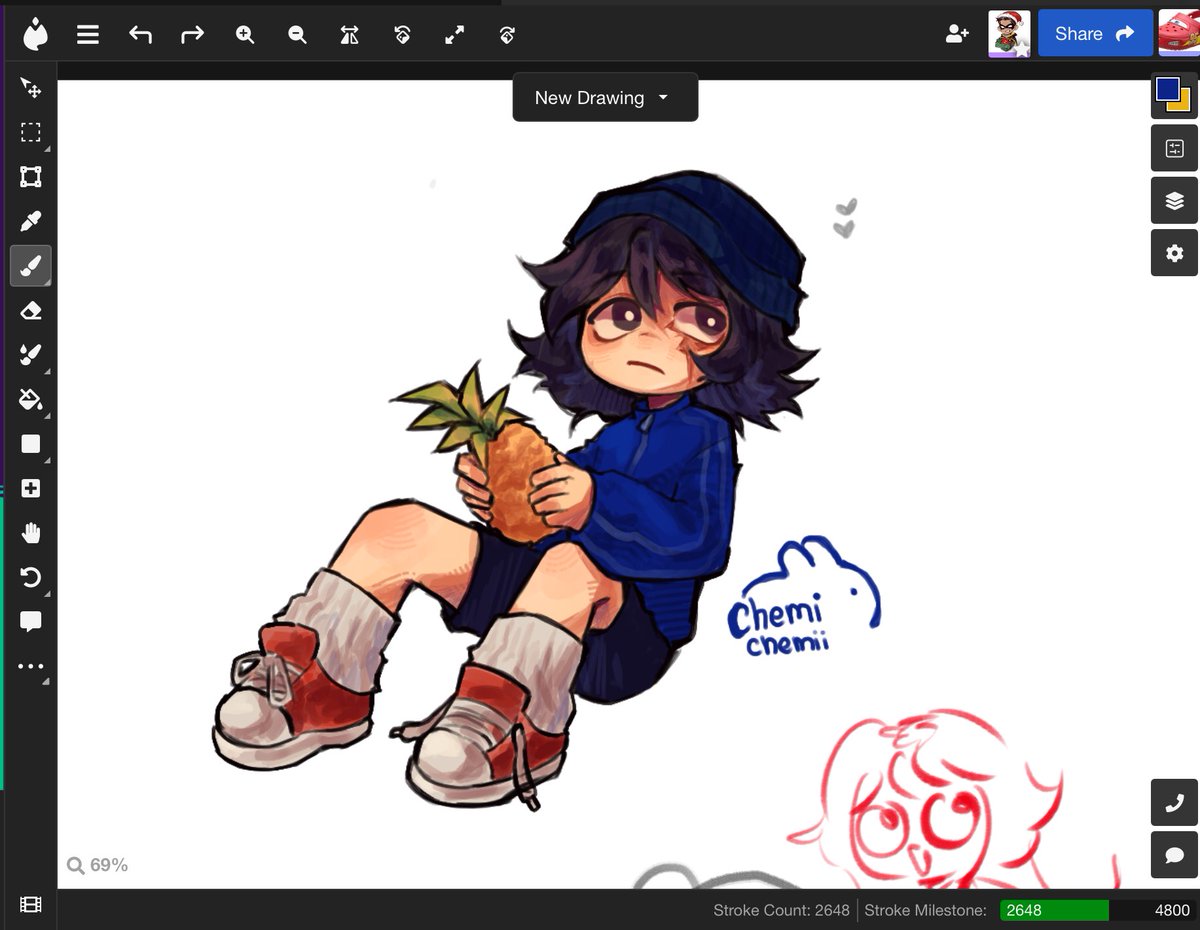Viewport: 1200px width, 930px height.
Task: Undo the last stroke
Action: coord(140,34)
